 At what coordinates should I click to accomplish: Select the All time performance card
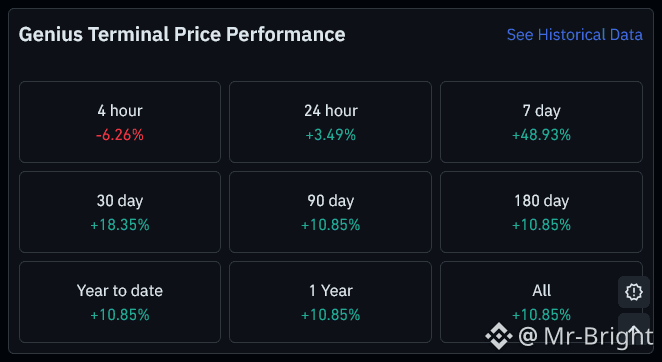point(541,302)
